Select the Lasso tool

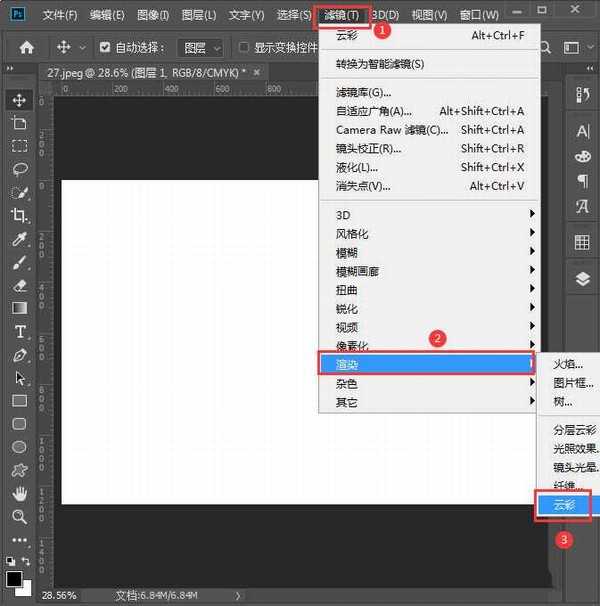tap(19, 168)
